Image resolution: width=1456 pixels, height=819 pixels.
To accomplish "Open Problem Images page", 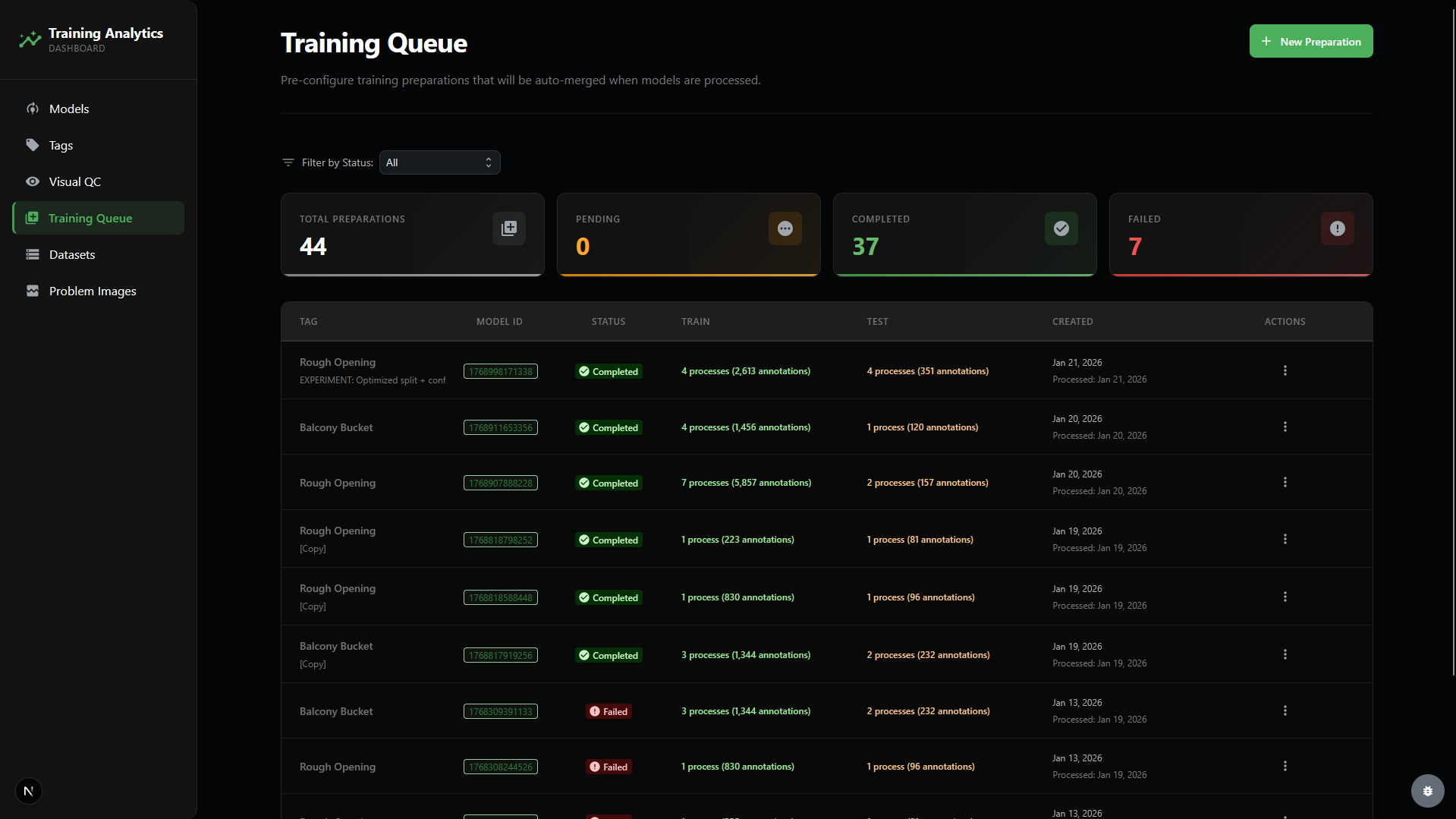I will point(99,291).
